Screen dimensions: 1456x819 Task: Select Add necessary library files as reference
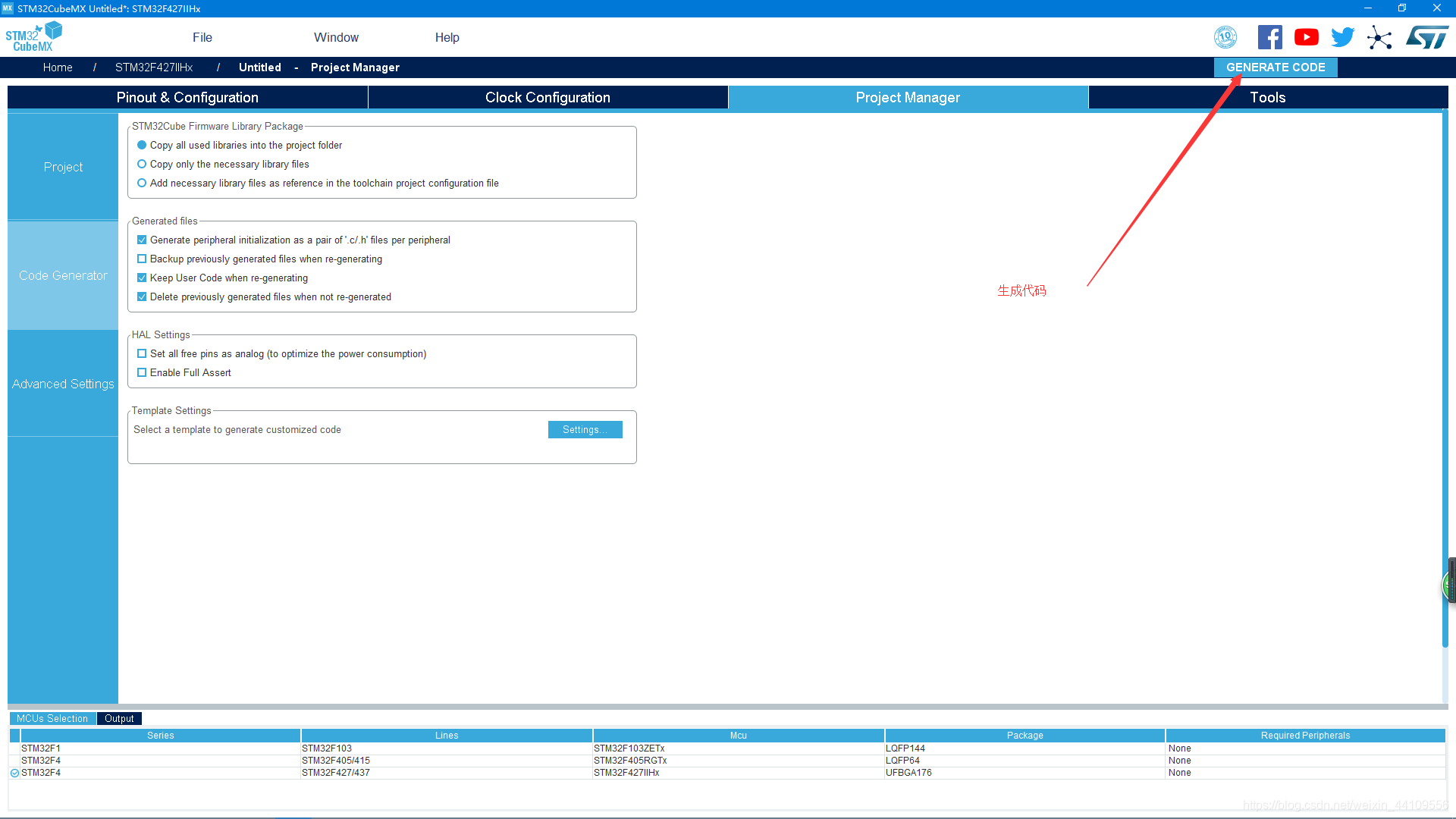(x=142, y=184)
